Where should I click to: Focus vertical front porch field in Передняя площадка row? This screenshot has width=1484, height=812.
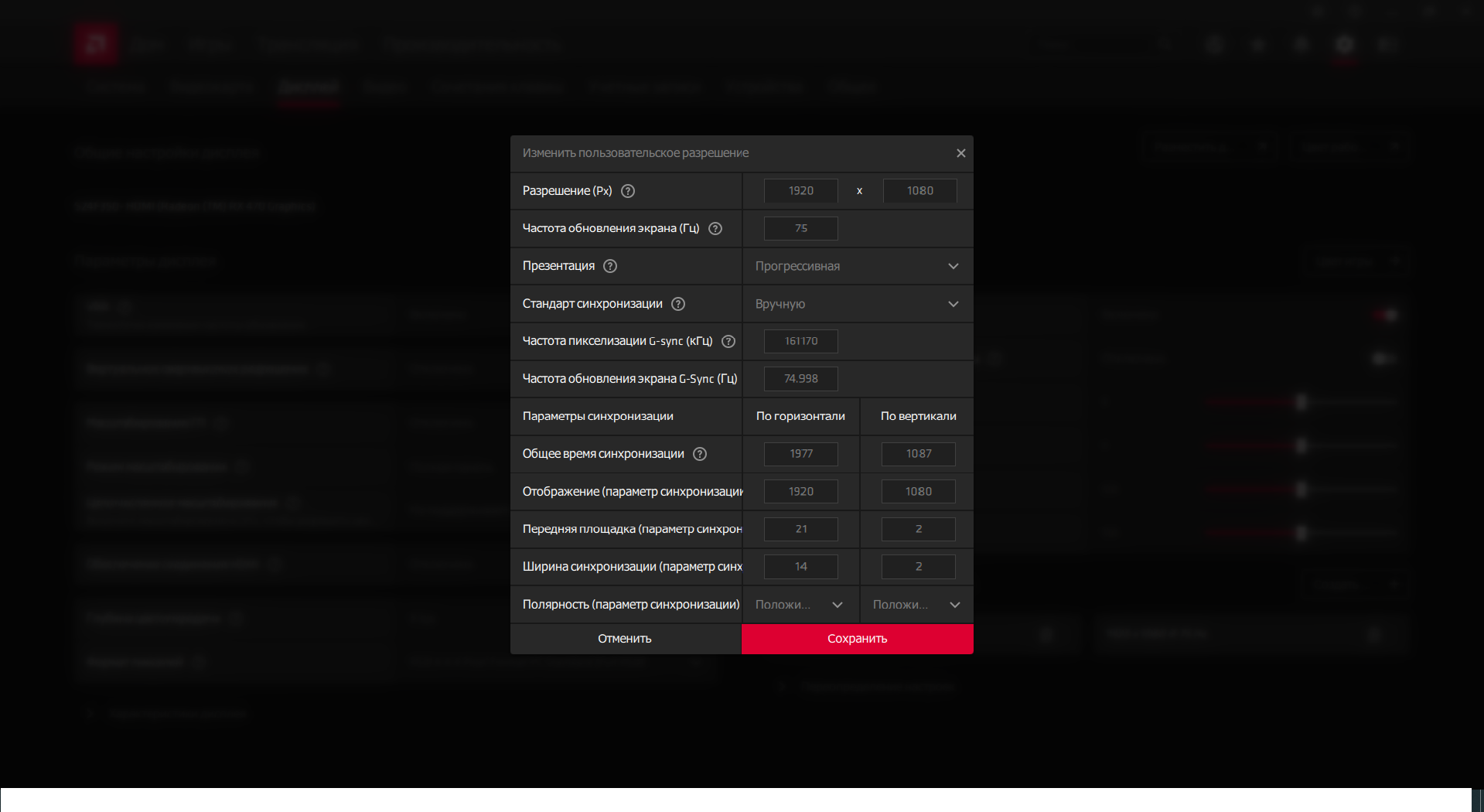919,529
